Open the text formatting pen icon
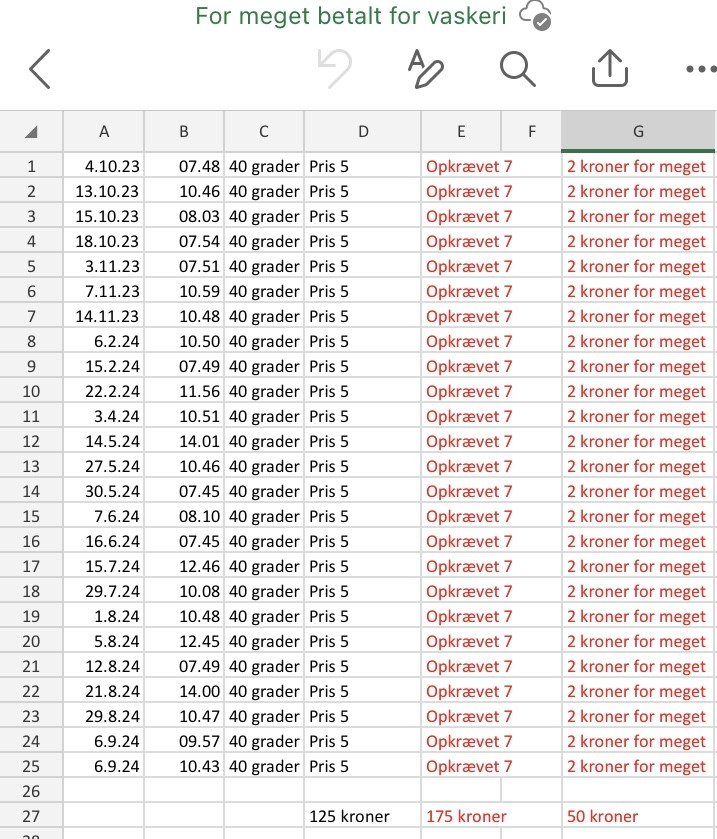This screenshot has height=839, width=717. pyautogui.click(x=425, y=68)
